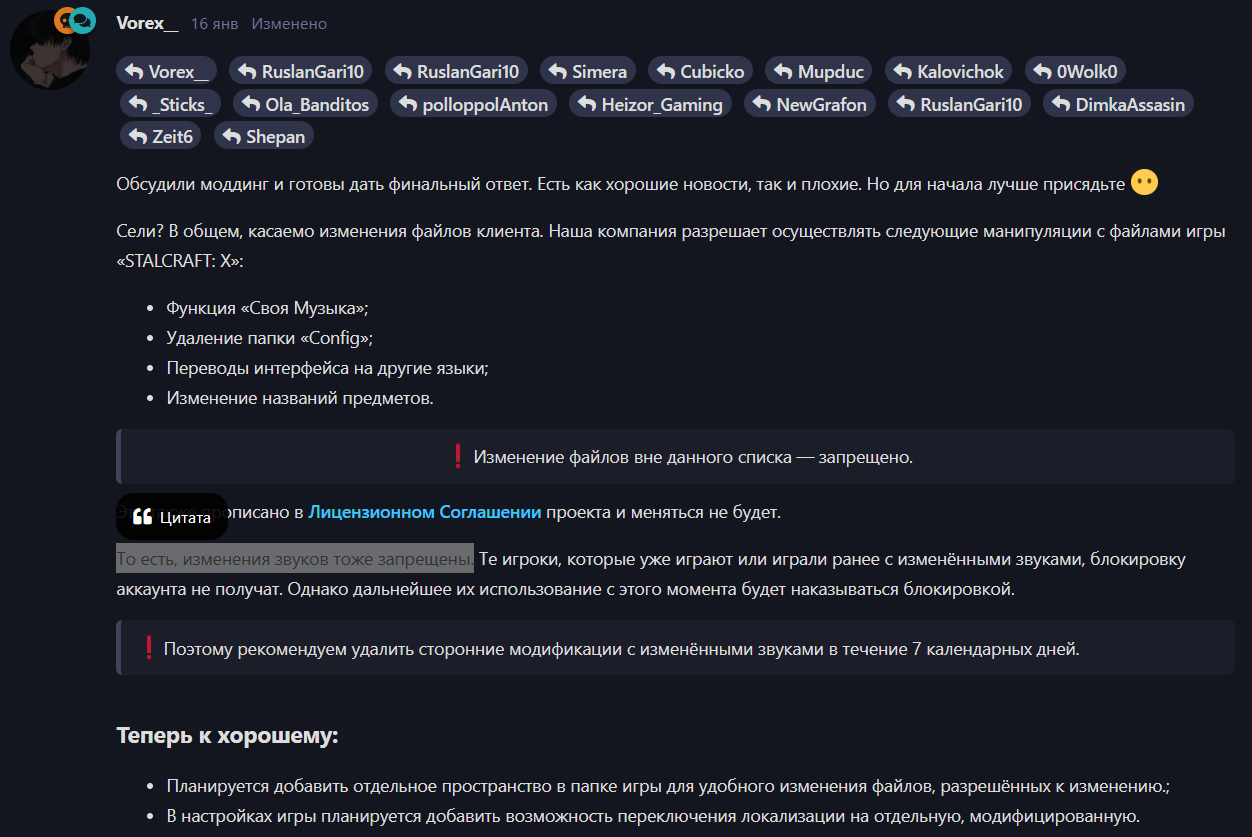
Task: Click reply arrow icon beside NewGrafon
Action: point(761,104)
